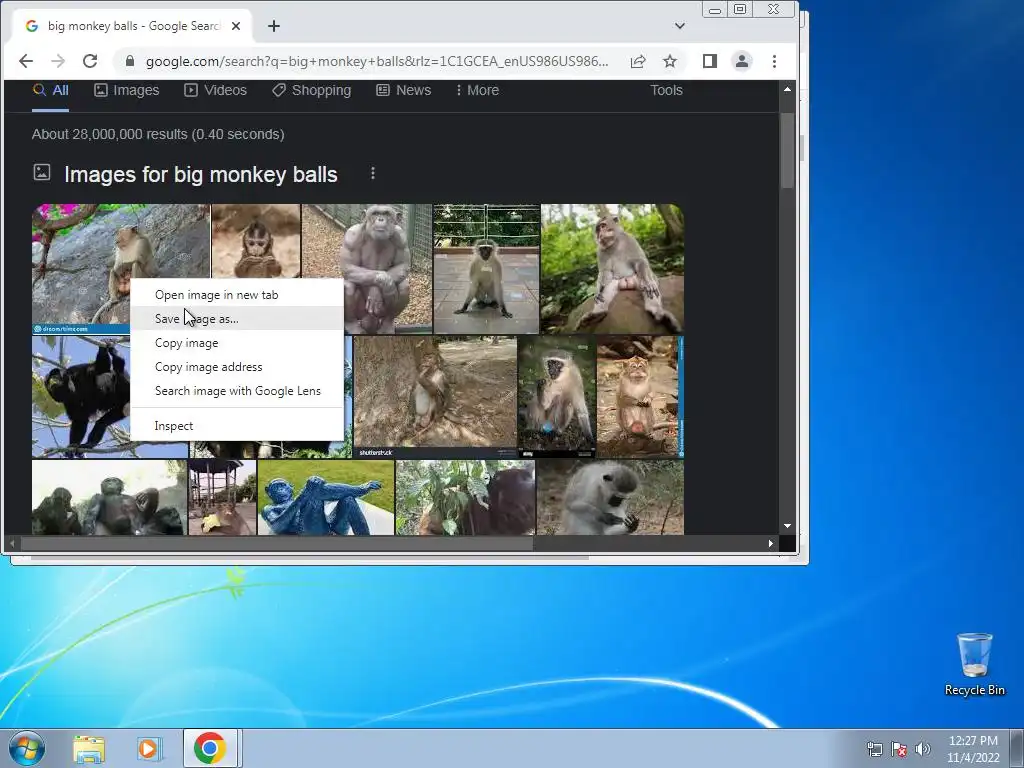Open the search Tools button
The height and width of the screenshot is (768, 1024).
click(x=666, y=90)
